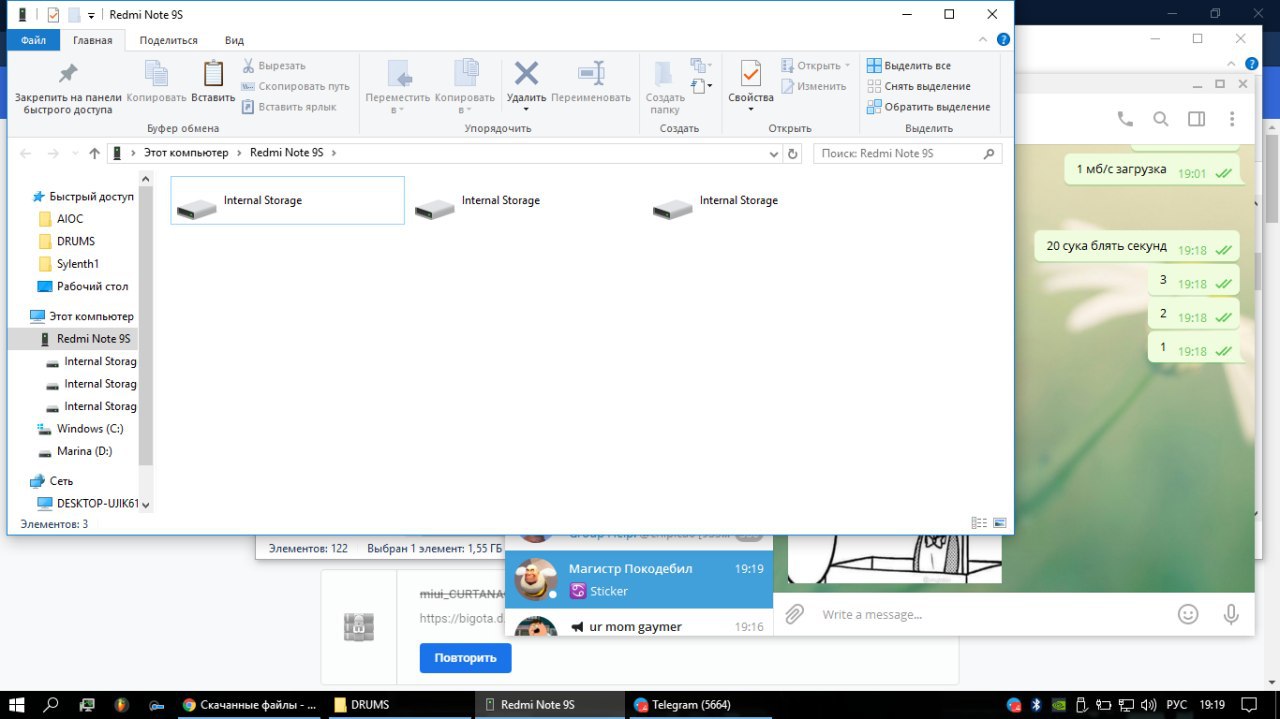The image size is (1280, 719).
Task: Click the Копировать ribbon icon
Action: pos(157,82)
